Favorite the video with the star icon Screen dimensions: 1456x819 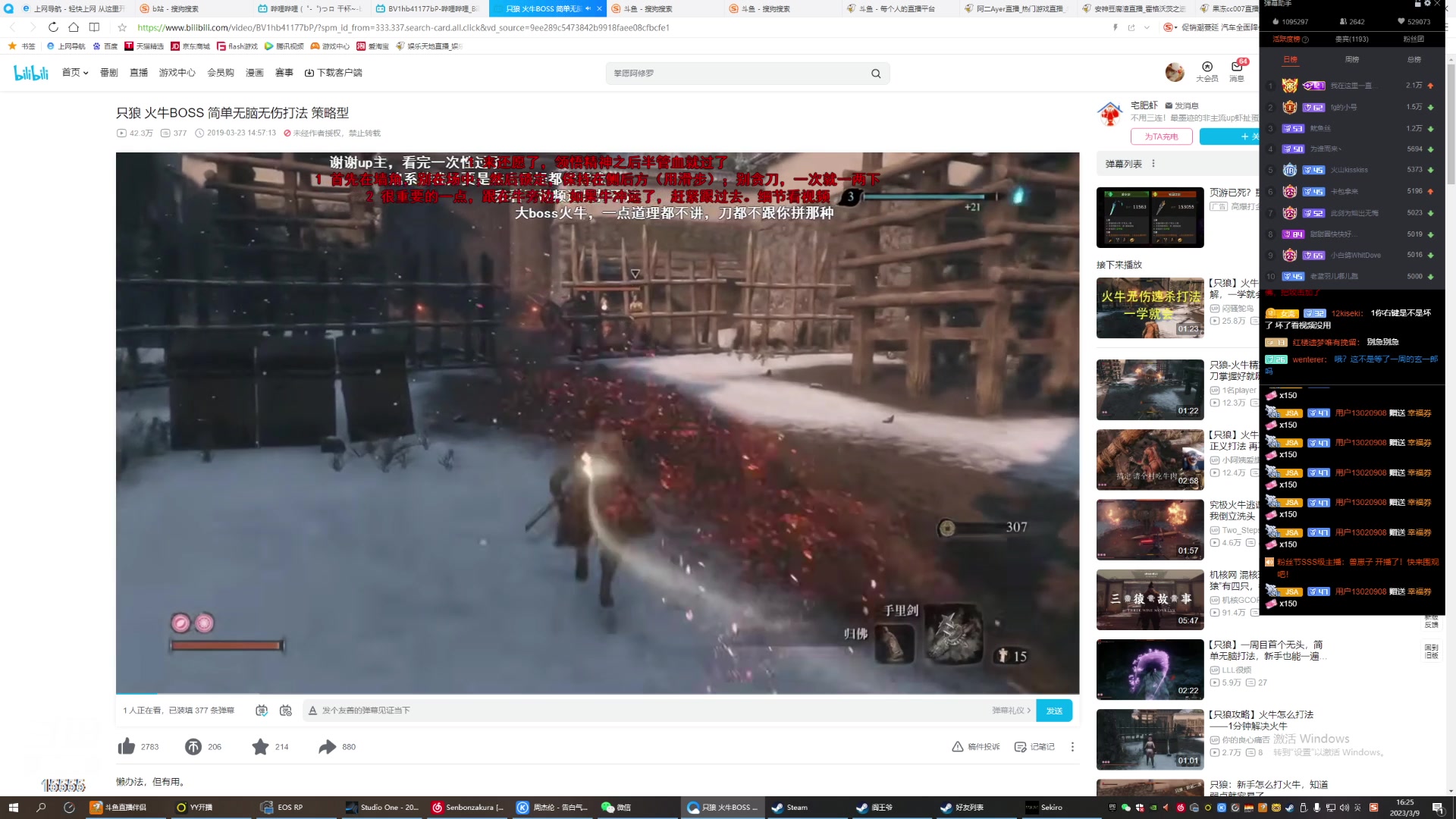(x=260, y=747)
